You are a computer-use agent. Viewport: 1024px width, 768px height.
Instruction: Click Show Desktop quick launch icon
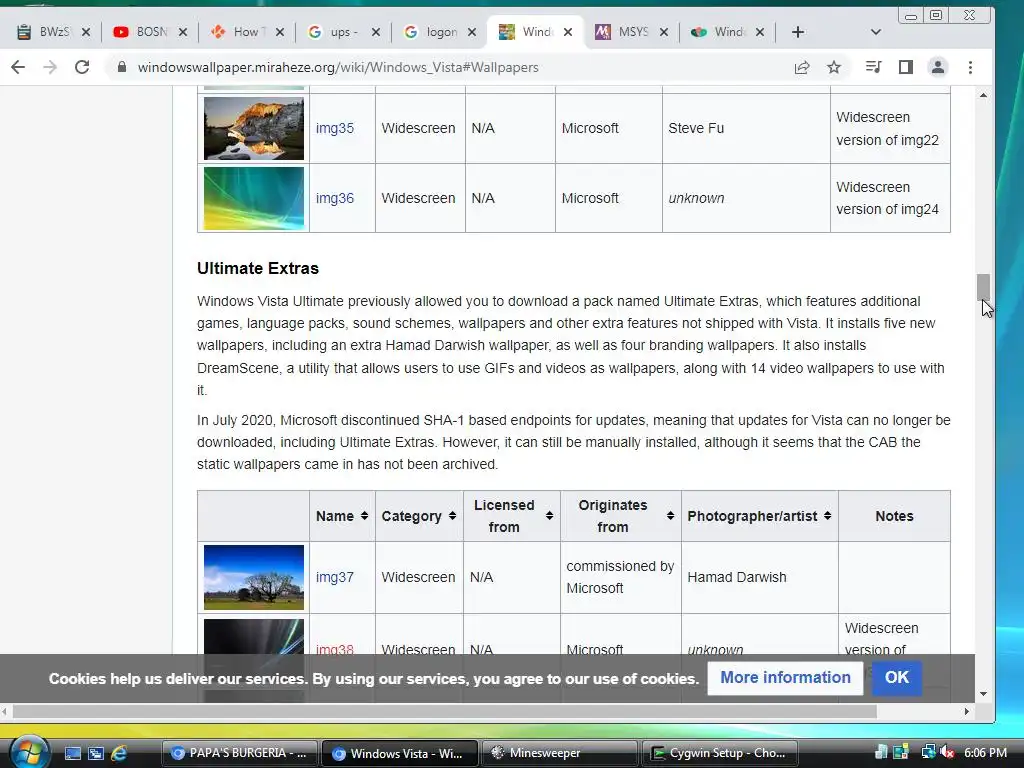pyautogui.click(x=72, y=753)
